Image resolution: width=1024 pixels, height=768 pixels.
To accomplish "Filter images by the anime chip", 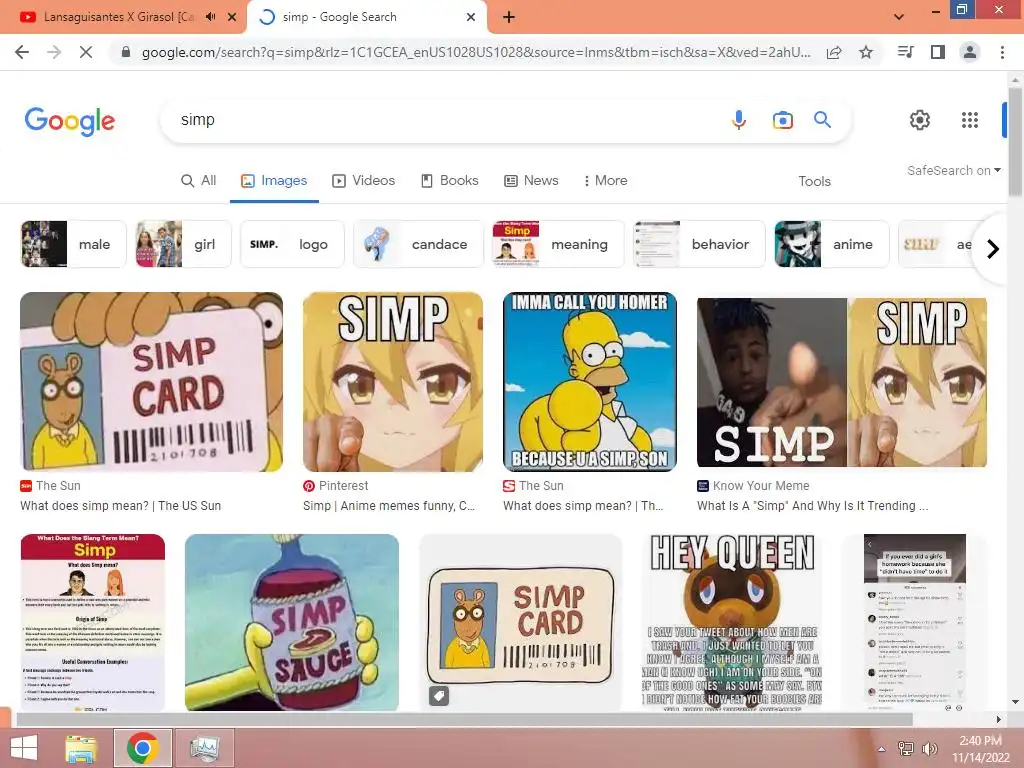I will point(831,244).
